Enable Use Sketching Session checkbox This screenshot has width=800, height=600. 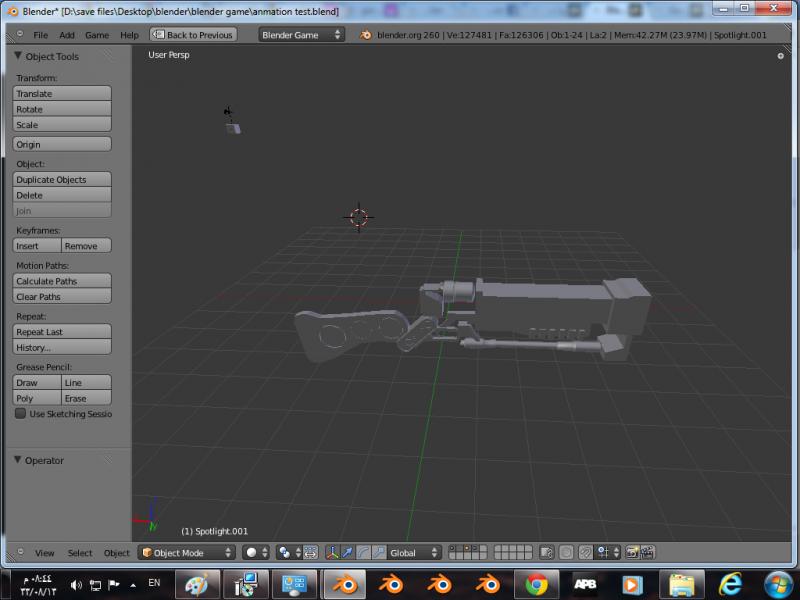pyautogui.click(x=20, y=413)
